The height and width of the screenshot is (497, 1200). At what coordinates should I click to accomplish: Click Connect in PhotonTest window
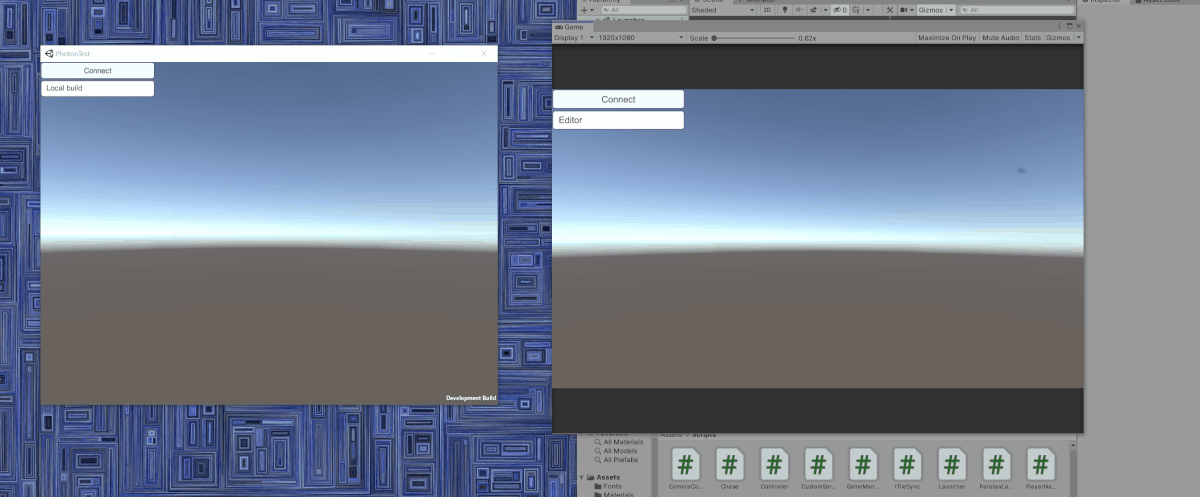pyautogui.click(x=98, y=71)
